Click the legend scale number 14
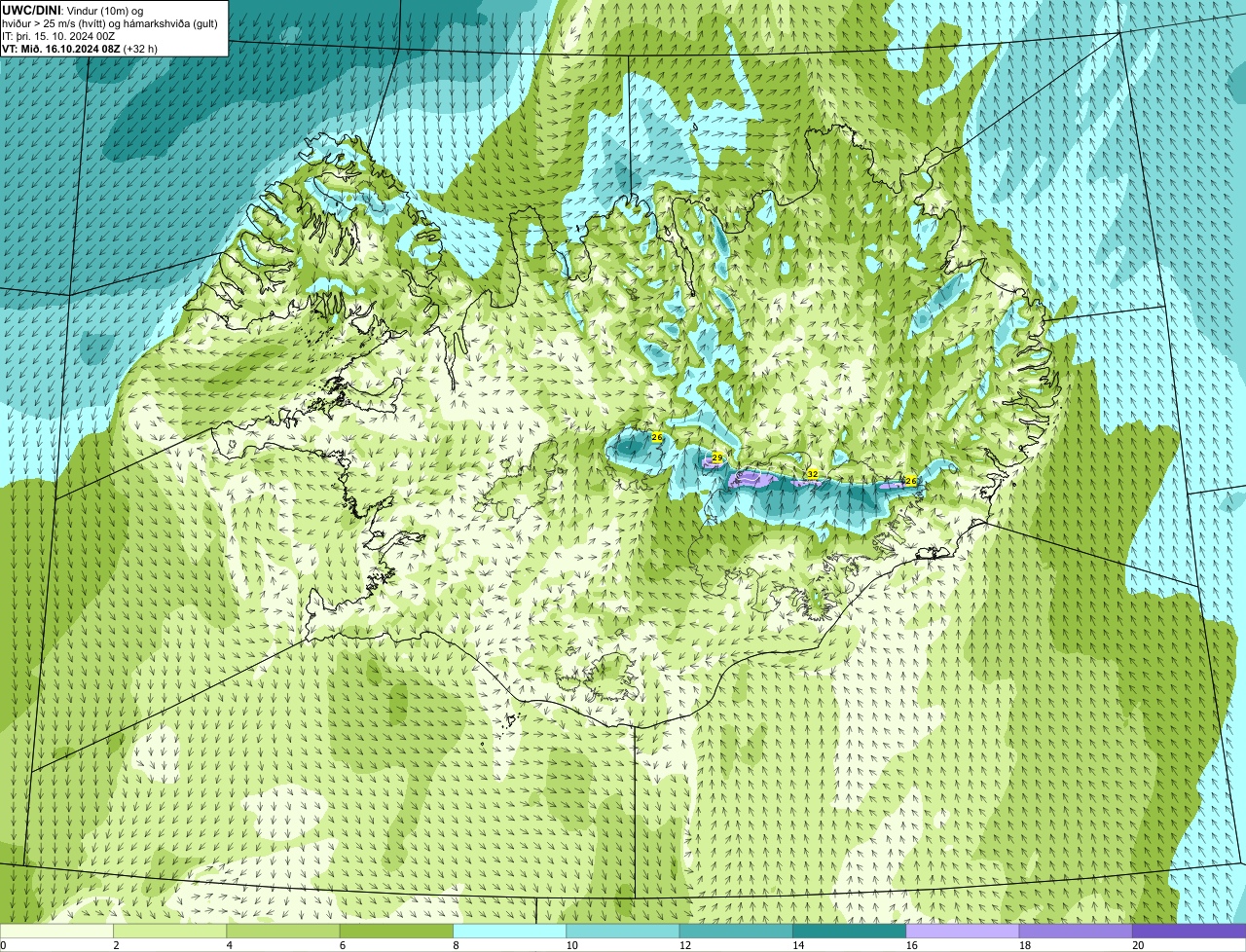 click(797, 944)
